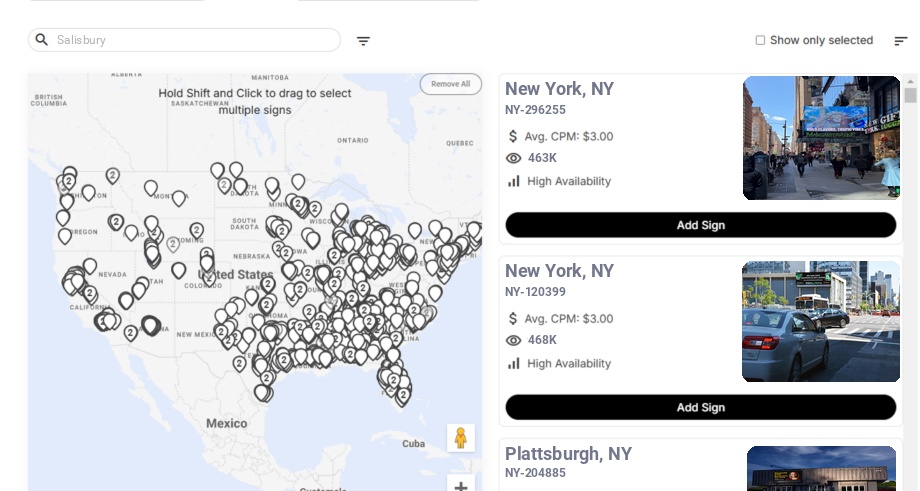
Task: Add the NY-120399 New York sign
Action: (701, 407)
